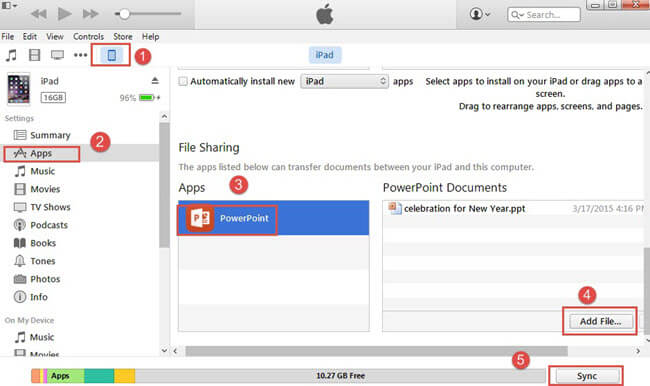Open the top-left window options dropdown
The image size is (650, 386).
[x=9, y=5]
